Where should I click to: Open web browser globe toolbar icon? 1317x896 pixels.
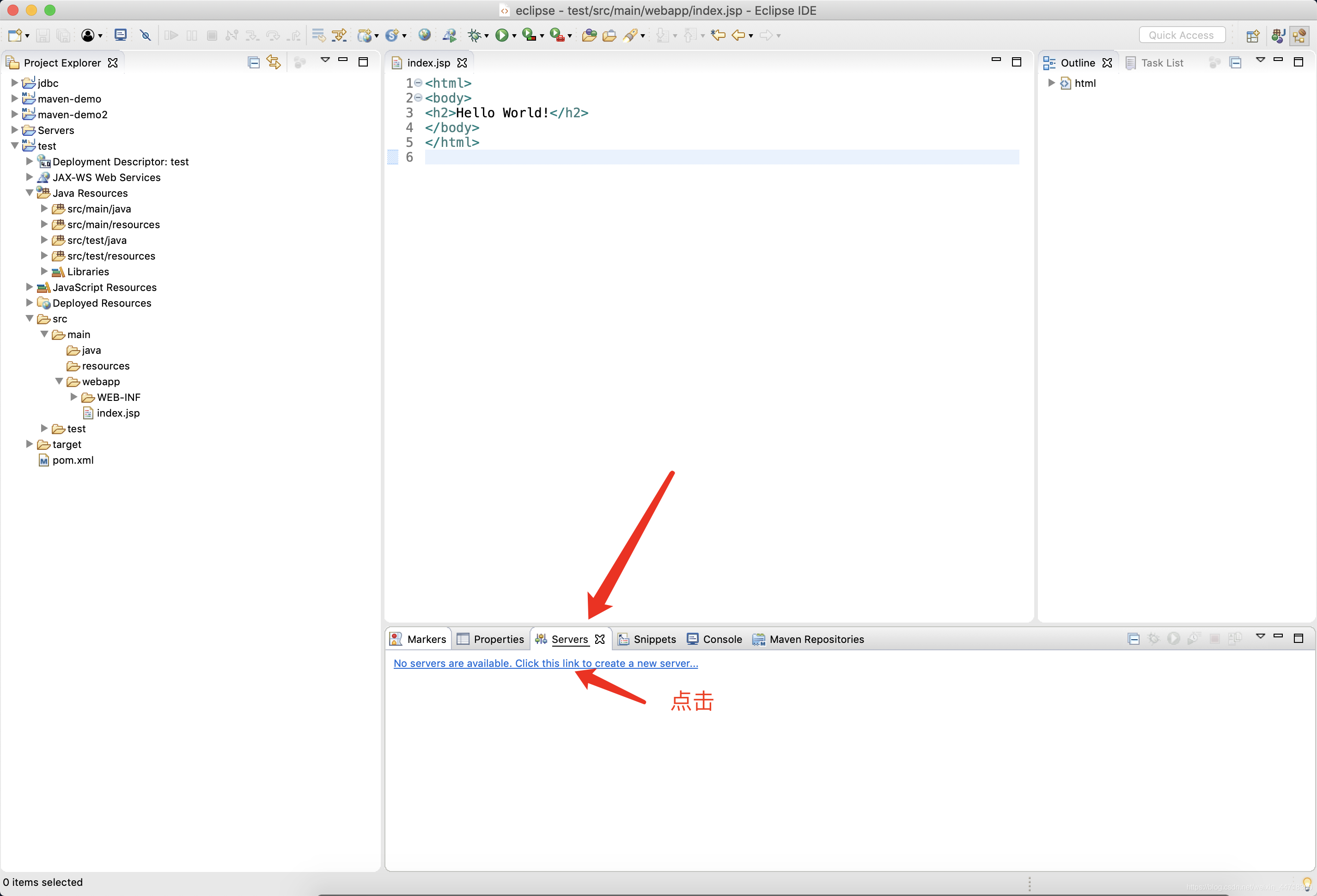pyautogui.click(x=425, y=35)
